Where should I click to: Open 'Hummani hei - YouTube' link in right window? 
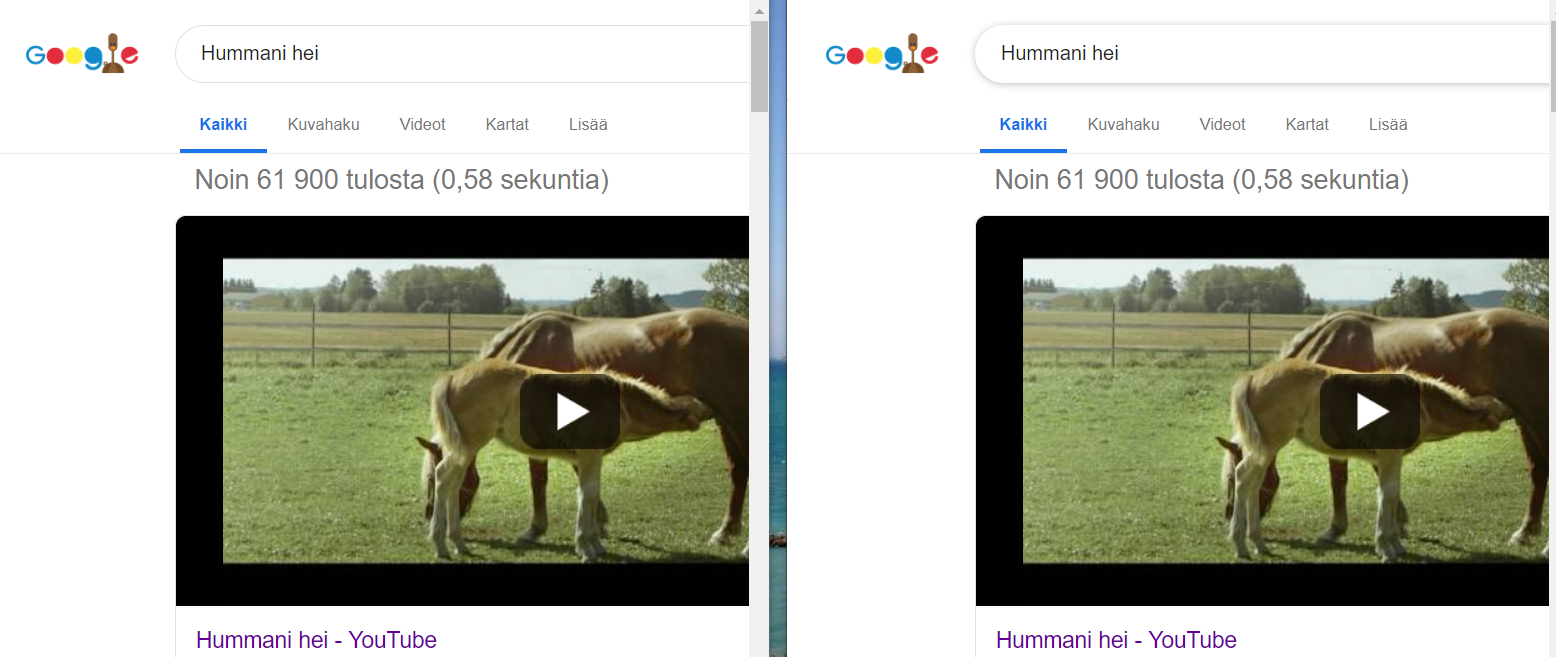[x=1116, y=640]
